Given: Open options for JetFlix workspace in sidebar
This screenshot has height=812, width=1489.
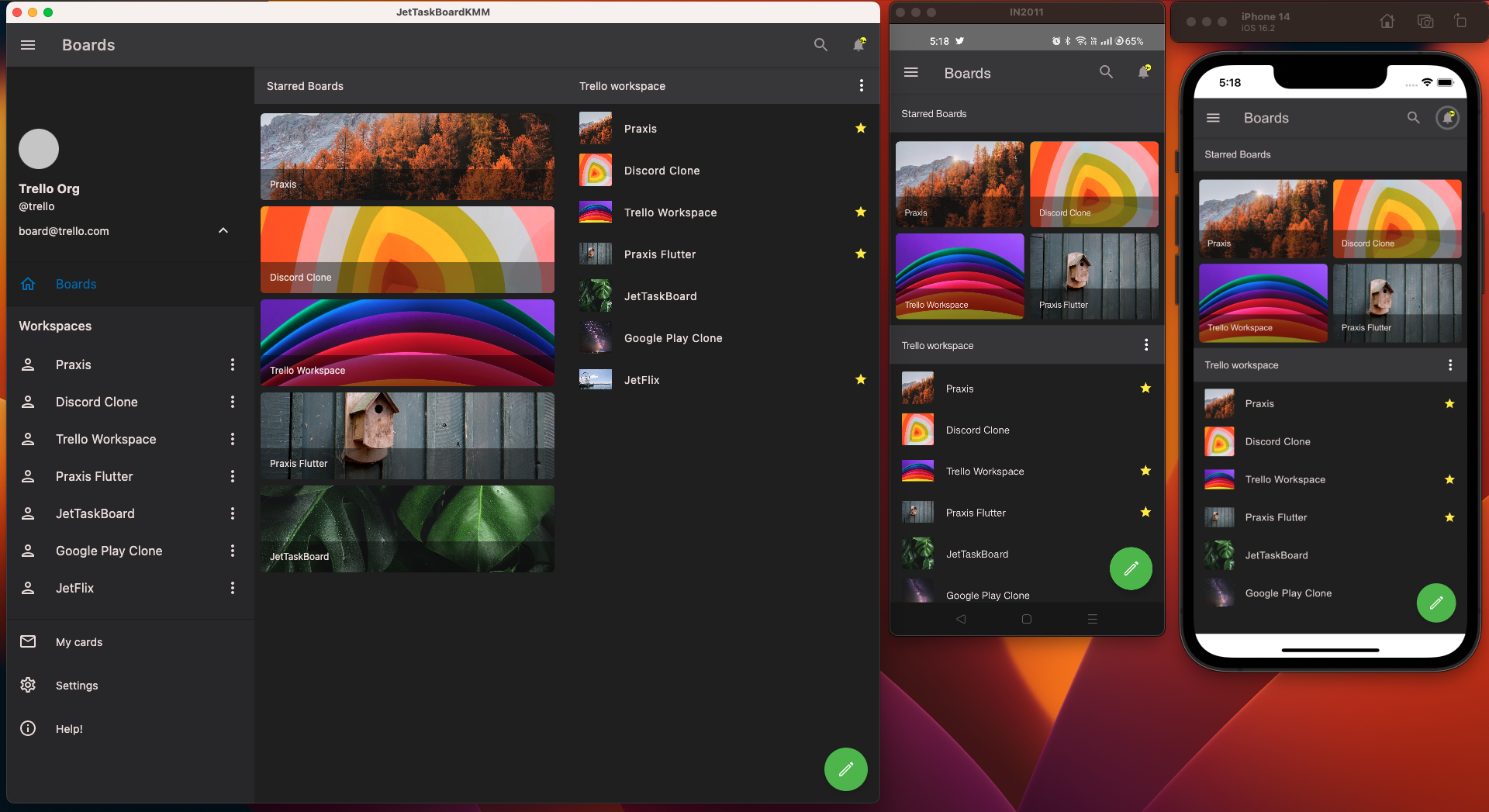Looking at the screenshot, I should tap(233, 588).
